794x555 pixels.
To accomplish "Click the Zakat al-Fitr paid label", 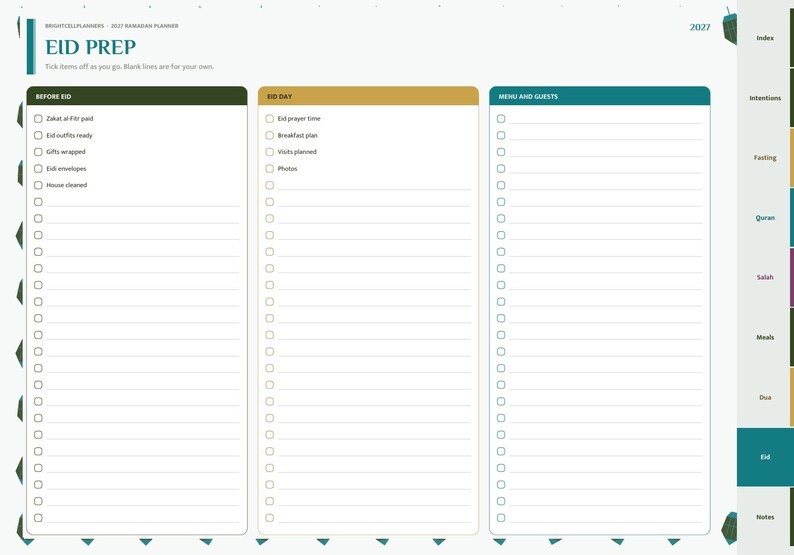I will (x=70, y=118).
